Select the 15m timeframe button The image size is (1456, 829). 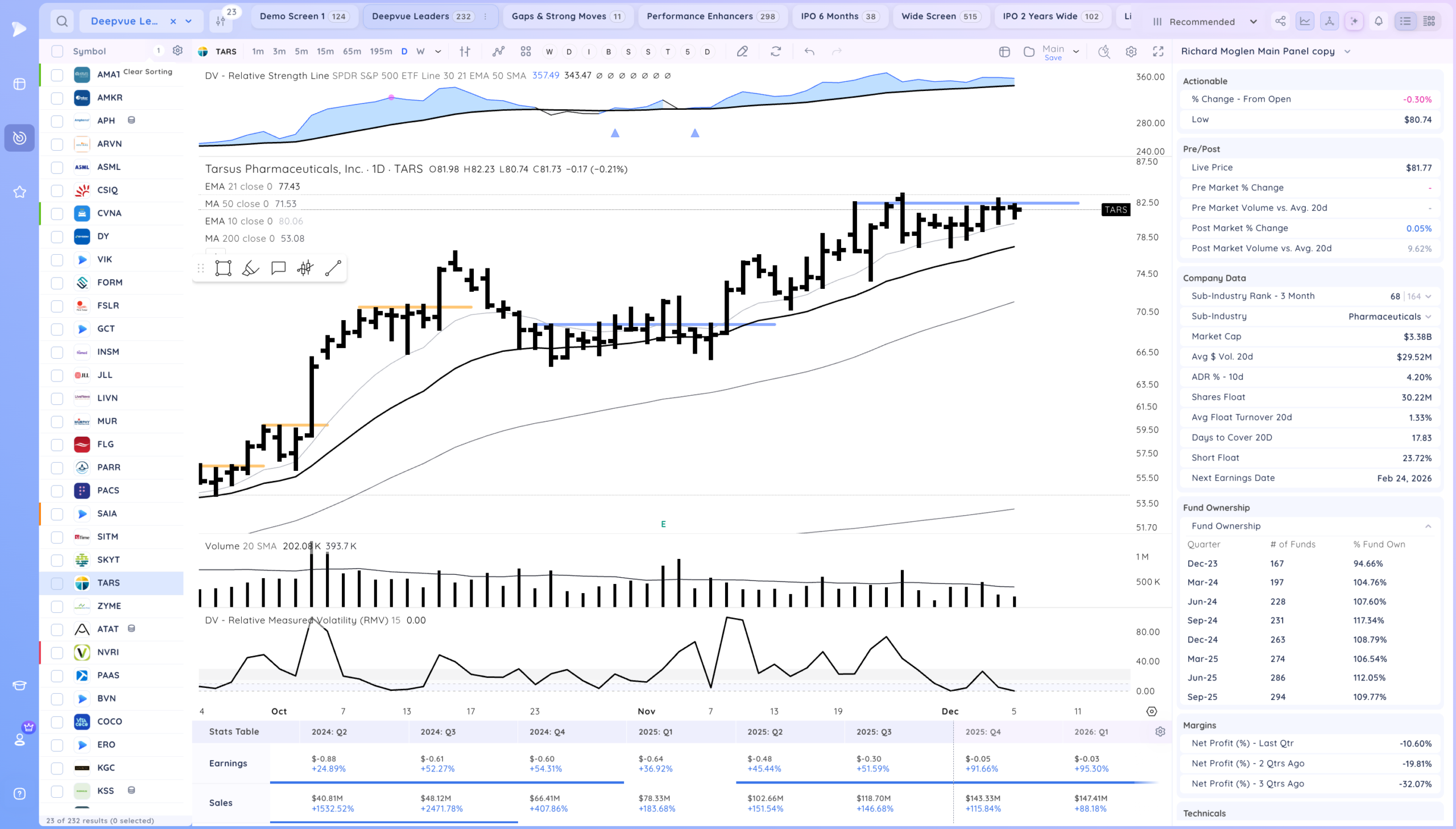click(x=325, y=51)
